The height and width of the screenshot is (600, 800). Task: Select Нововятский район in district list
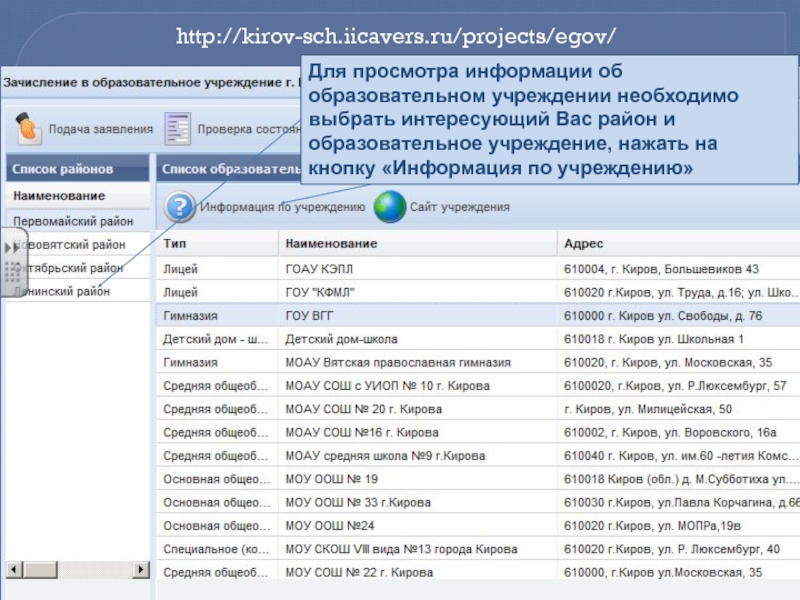[x=78, y=244]
